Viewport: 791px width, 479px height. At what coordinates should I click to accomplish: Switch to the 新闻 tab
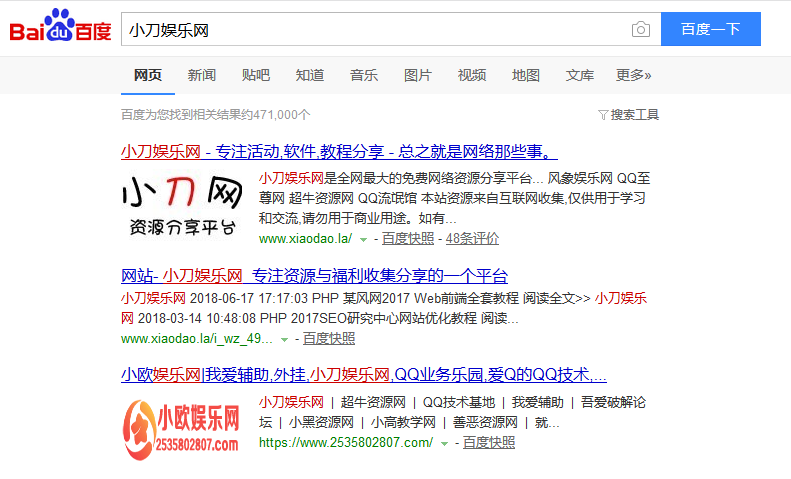(x=202, y=75)
